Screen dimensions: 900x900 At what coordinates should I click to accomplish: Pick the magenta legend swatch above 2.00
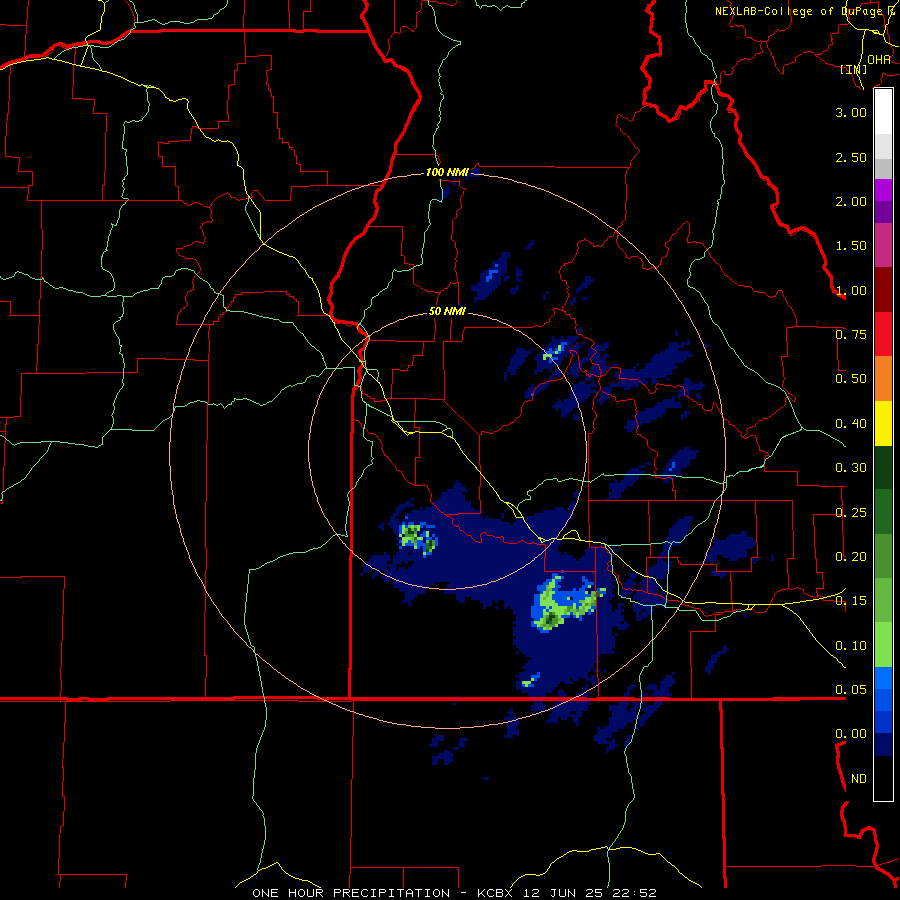click(x=883, y=189)
